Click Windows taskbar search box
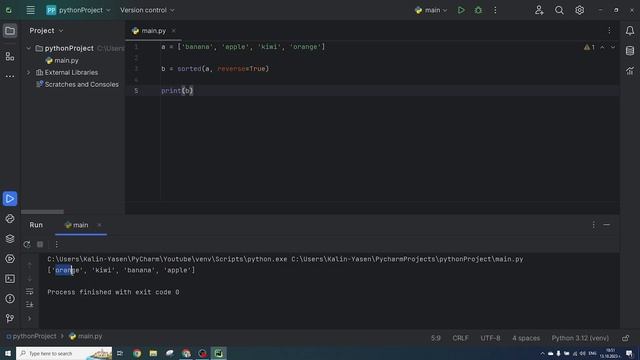This screenshot has width=640, height=360. tap(64, 353)
